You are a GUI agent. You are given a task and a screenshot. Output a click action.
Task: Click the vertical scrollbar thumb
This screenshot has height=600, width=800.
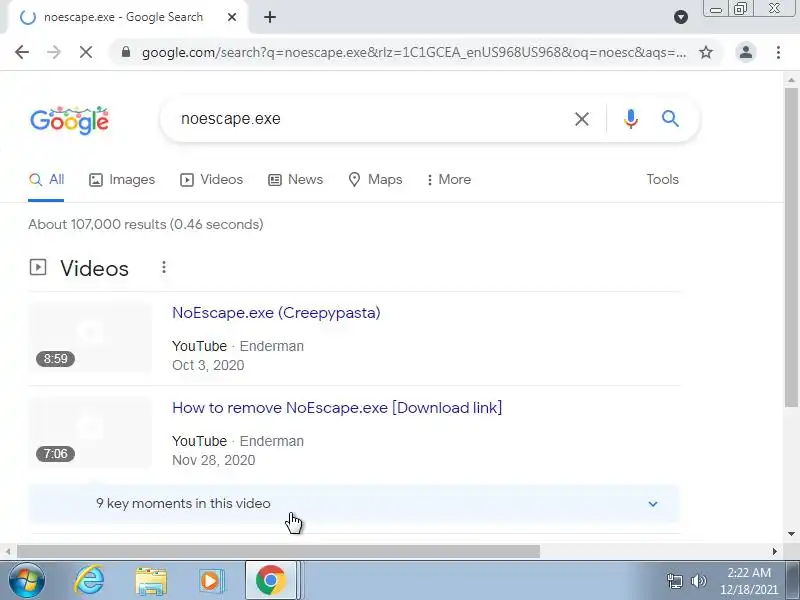[x=791, y=247]
